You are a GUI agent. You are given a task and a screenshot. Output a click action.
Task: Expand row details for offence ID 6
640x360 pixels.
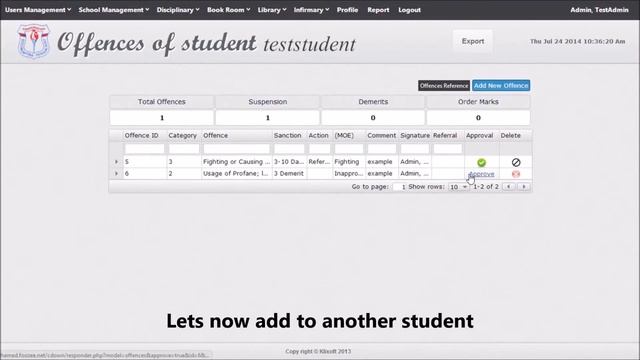(116, 173)
